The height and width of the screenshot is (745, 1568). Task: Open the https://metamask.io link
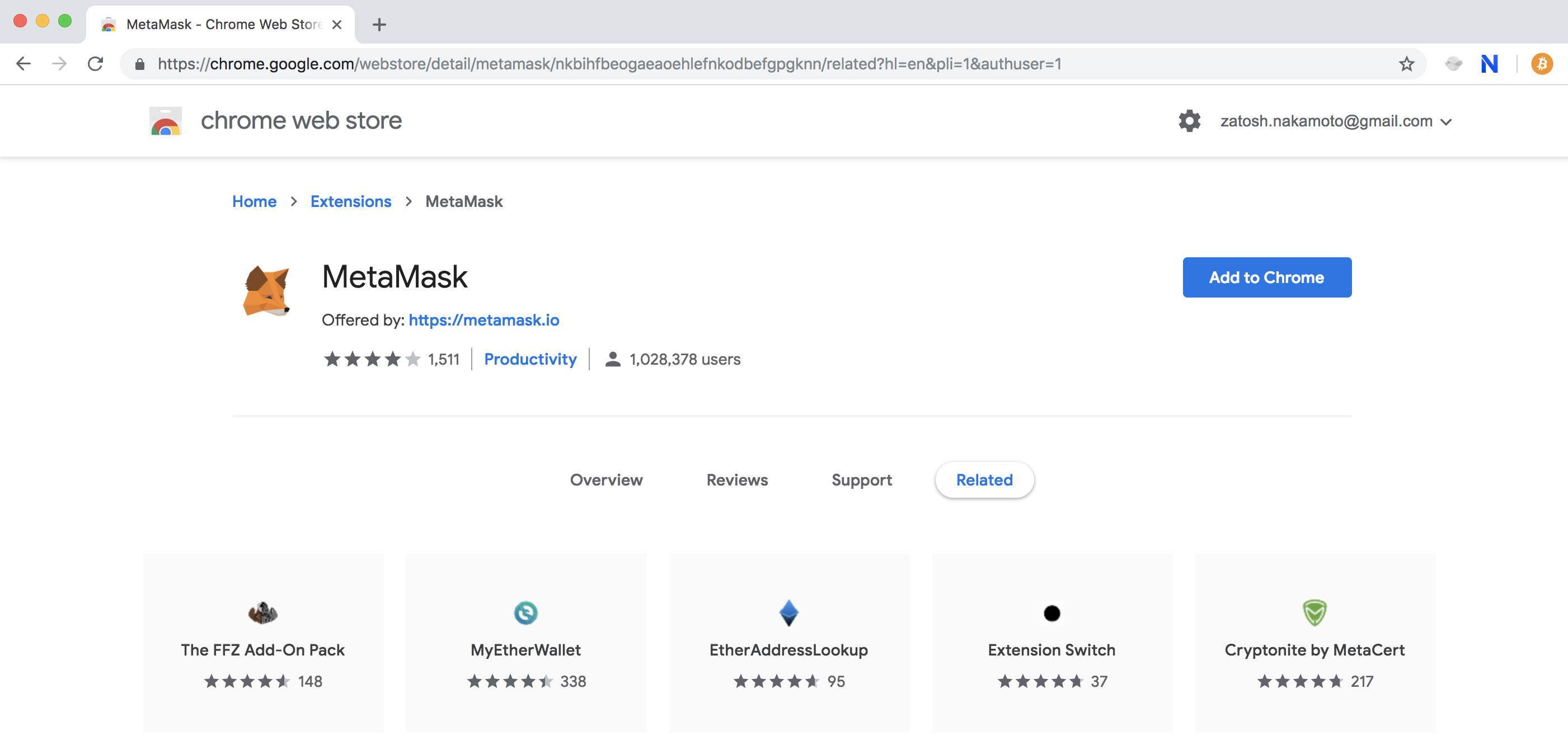point(484,320)
